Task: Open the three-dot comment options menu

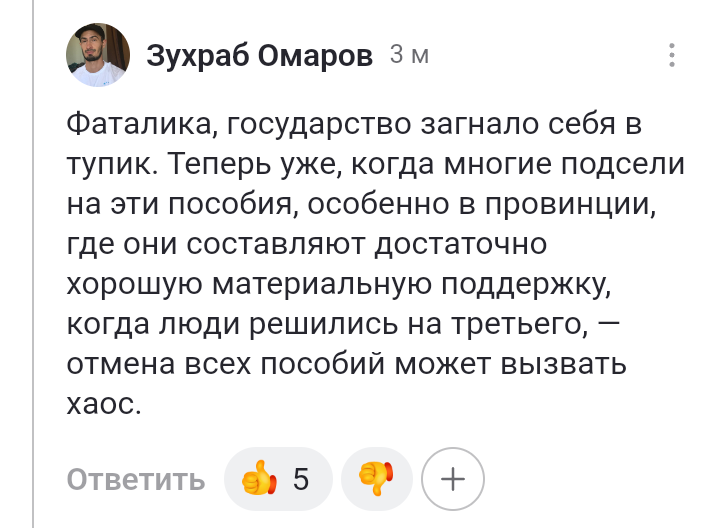Action: tap(672, 55)
